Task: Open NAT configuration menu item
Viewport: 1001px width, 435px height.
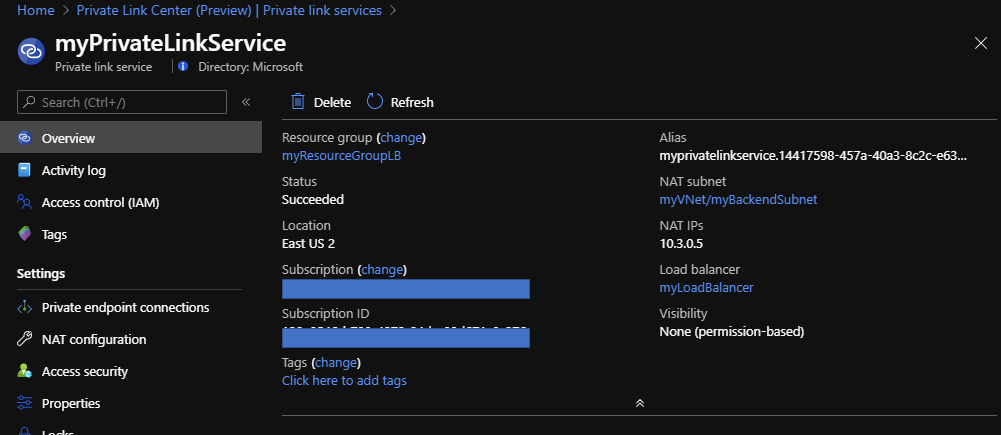Action: tap(131, 339)
